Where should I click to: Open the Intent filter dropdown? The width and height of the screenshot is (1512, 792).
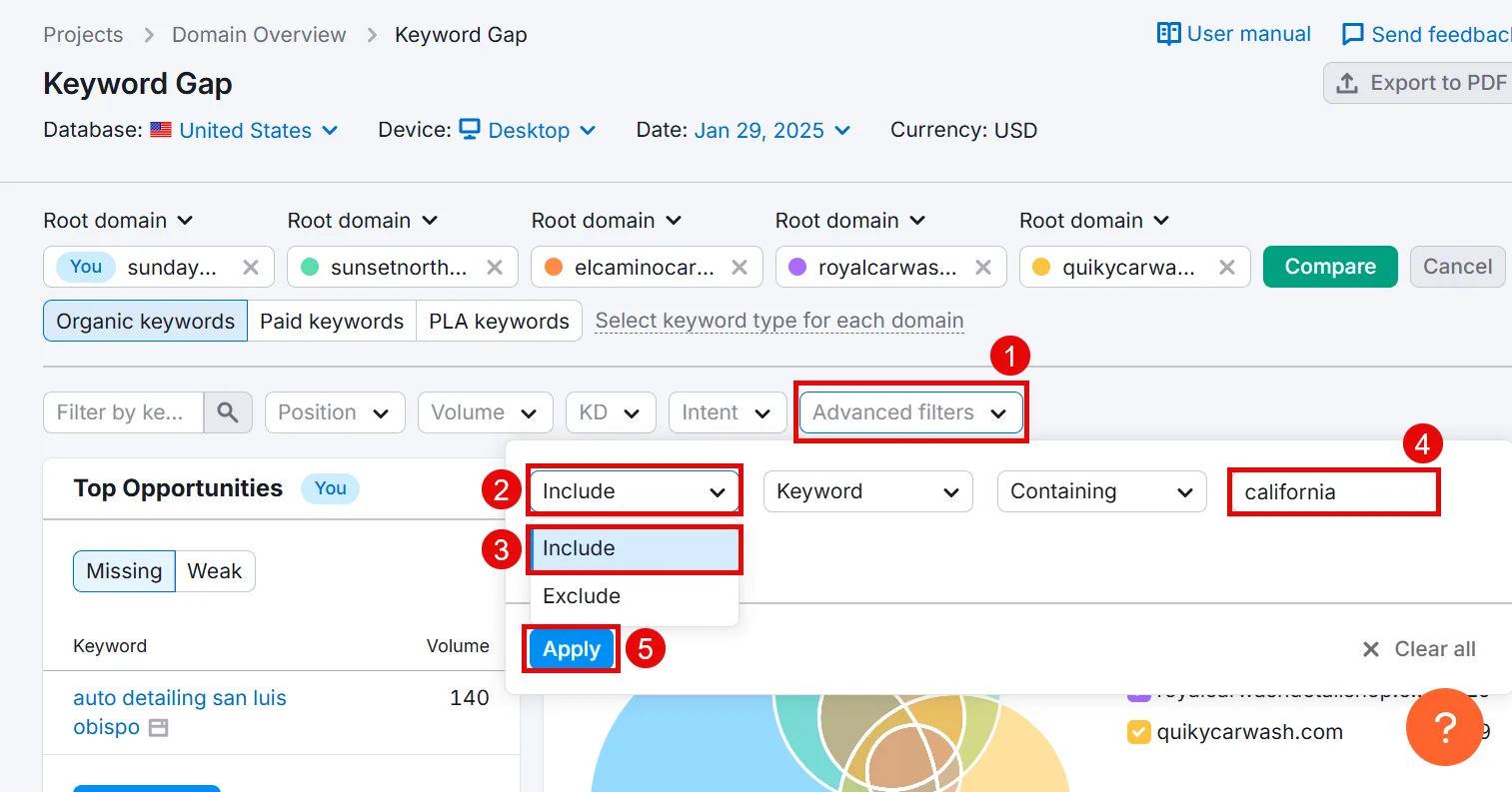pyautogui.click(x=728, y=412)
